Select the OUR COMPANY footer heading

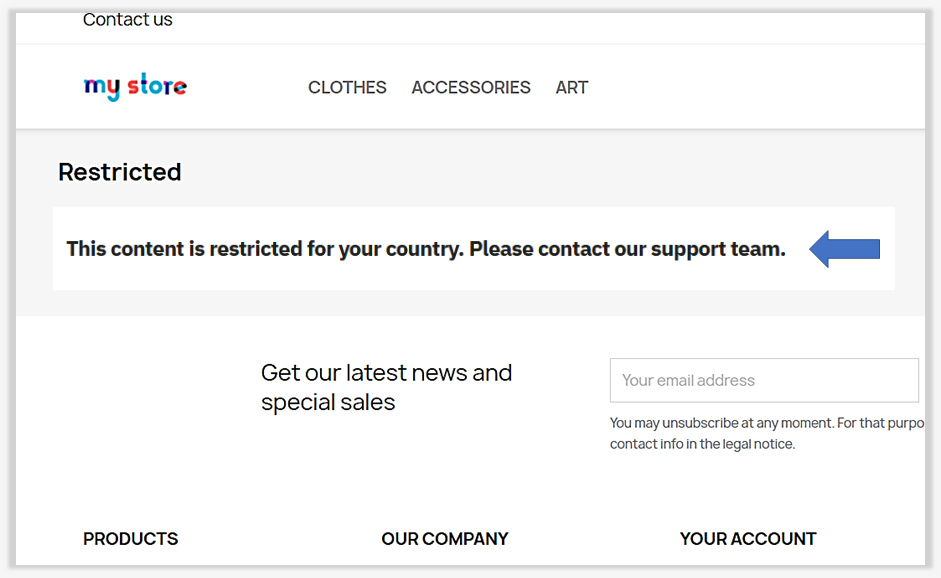click(445, 539)
